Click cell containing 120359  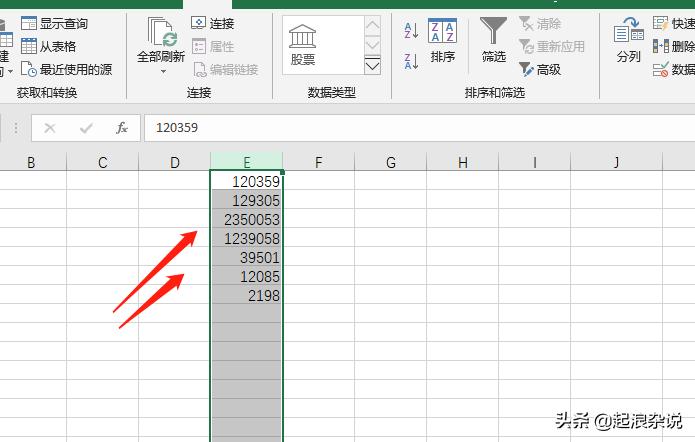coord(246,181)
